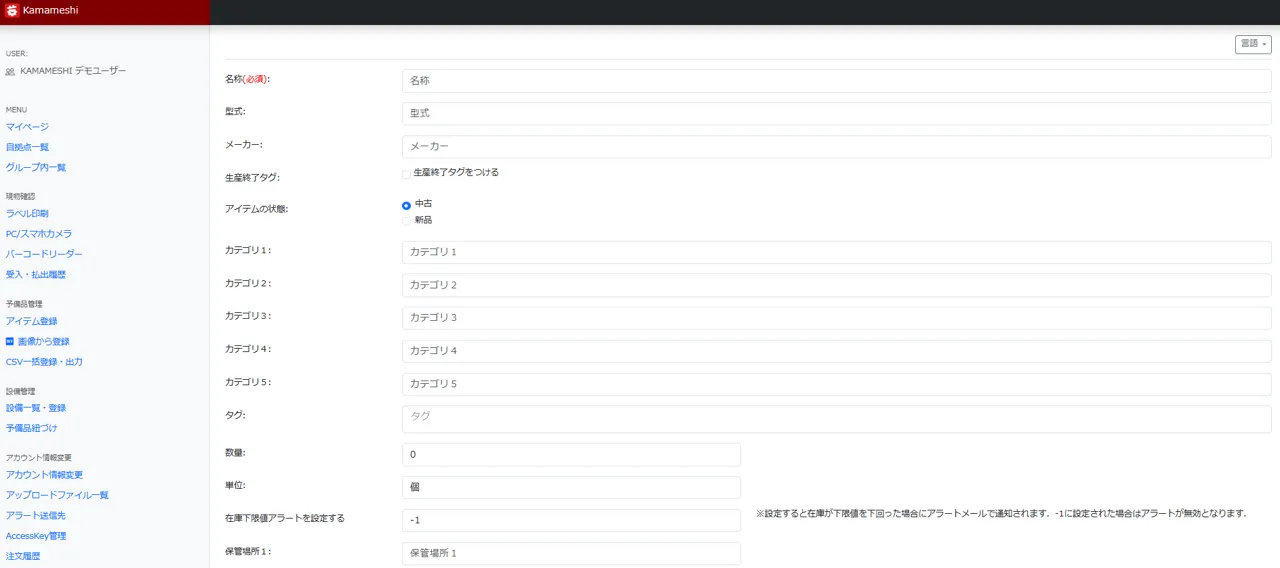1280x568 pixels.
Task: Open PC/スマホカメラ menu item
Action: click(39, 234)
